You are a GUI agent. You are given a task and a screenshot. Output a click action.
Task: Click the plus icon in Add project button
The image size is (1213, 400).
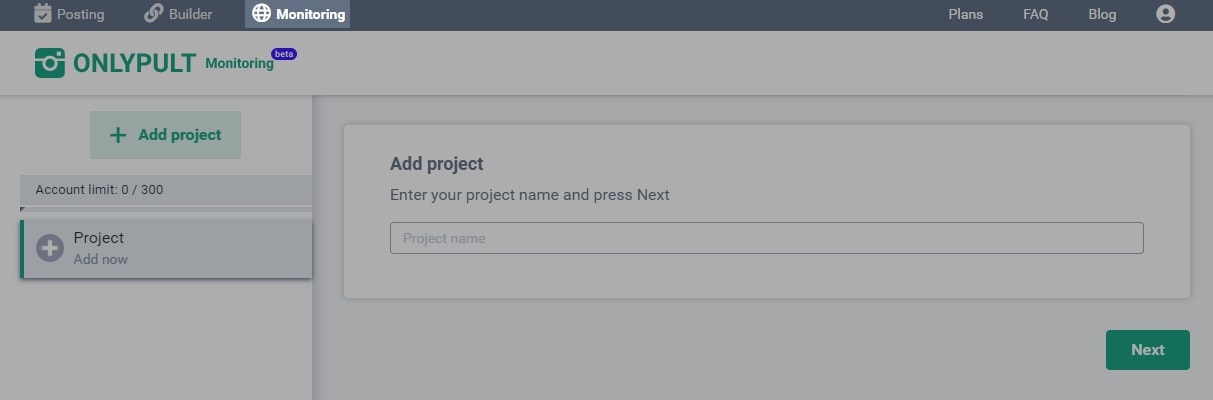pos(118,135)
